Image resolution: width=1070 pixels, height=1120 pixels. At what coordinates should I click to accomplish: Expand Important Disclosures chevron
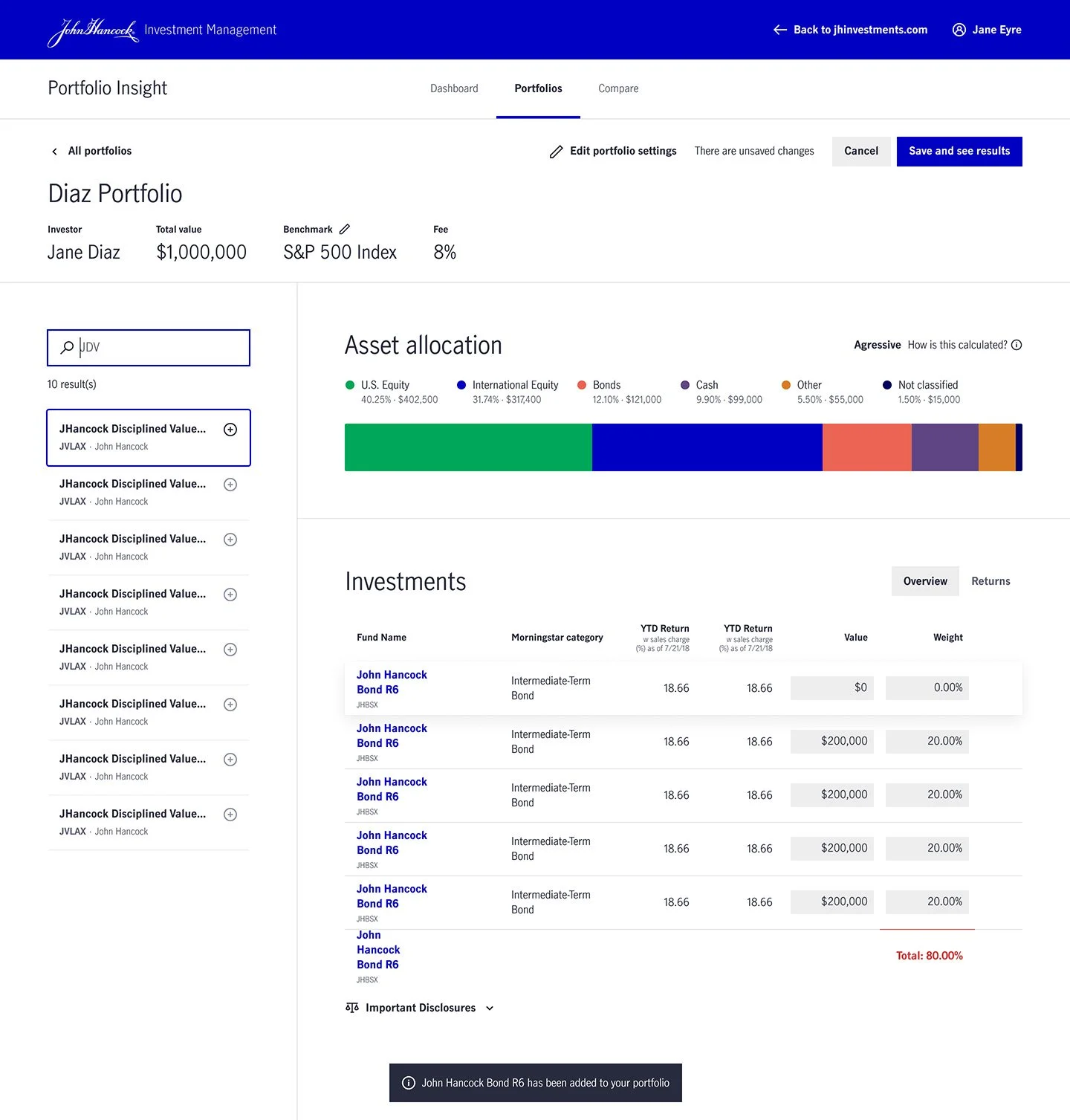click(490, 1009)
